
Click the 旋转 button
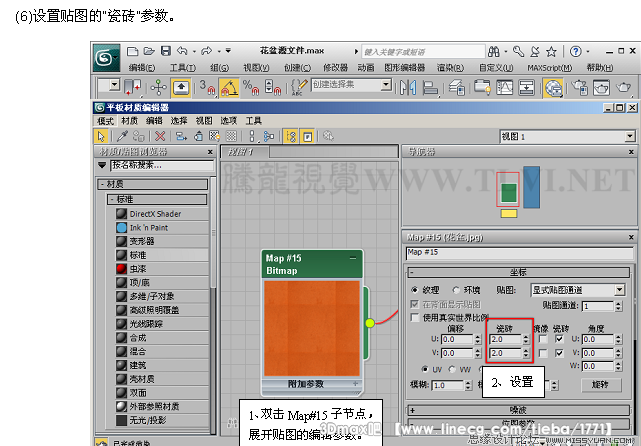601,385
